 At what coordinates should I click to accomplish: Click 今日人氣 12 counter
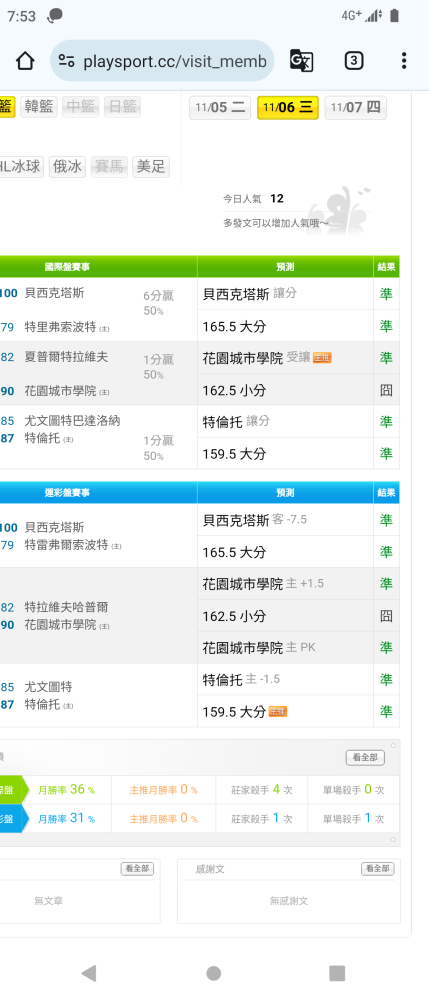253,199
